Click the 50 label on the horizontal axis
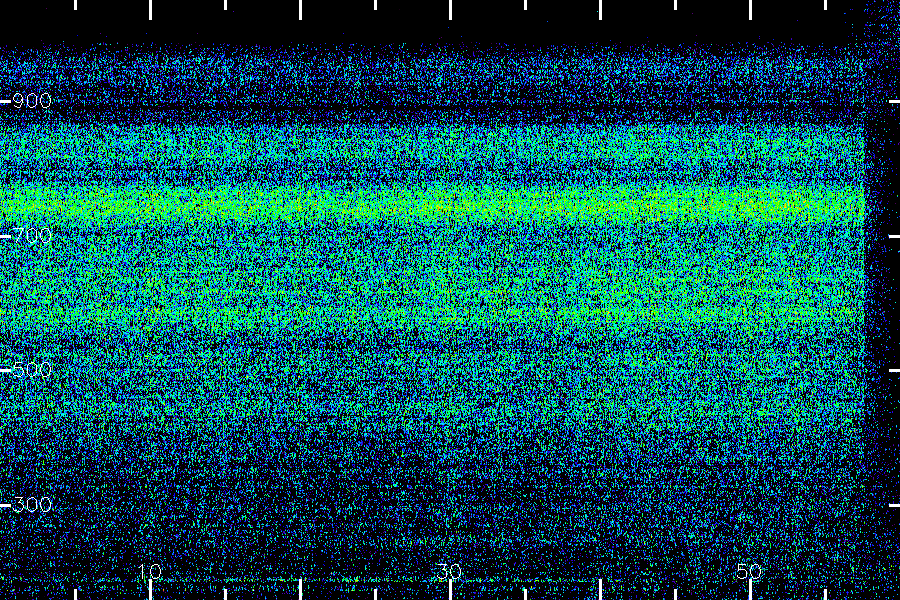This screenshot has height=600, width=900. pos(749,571)
